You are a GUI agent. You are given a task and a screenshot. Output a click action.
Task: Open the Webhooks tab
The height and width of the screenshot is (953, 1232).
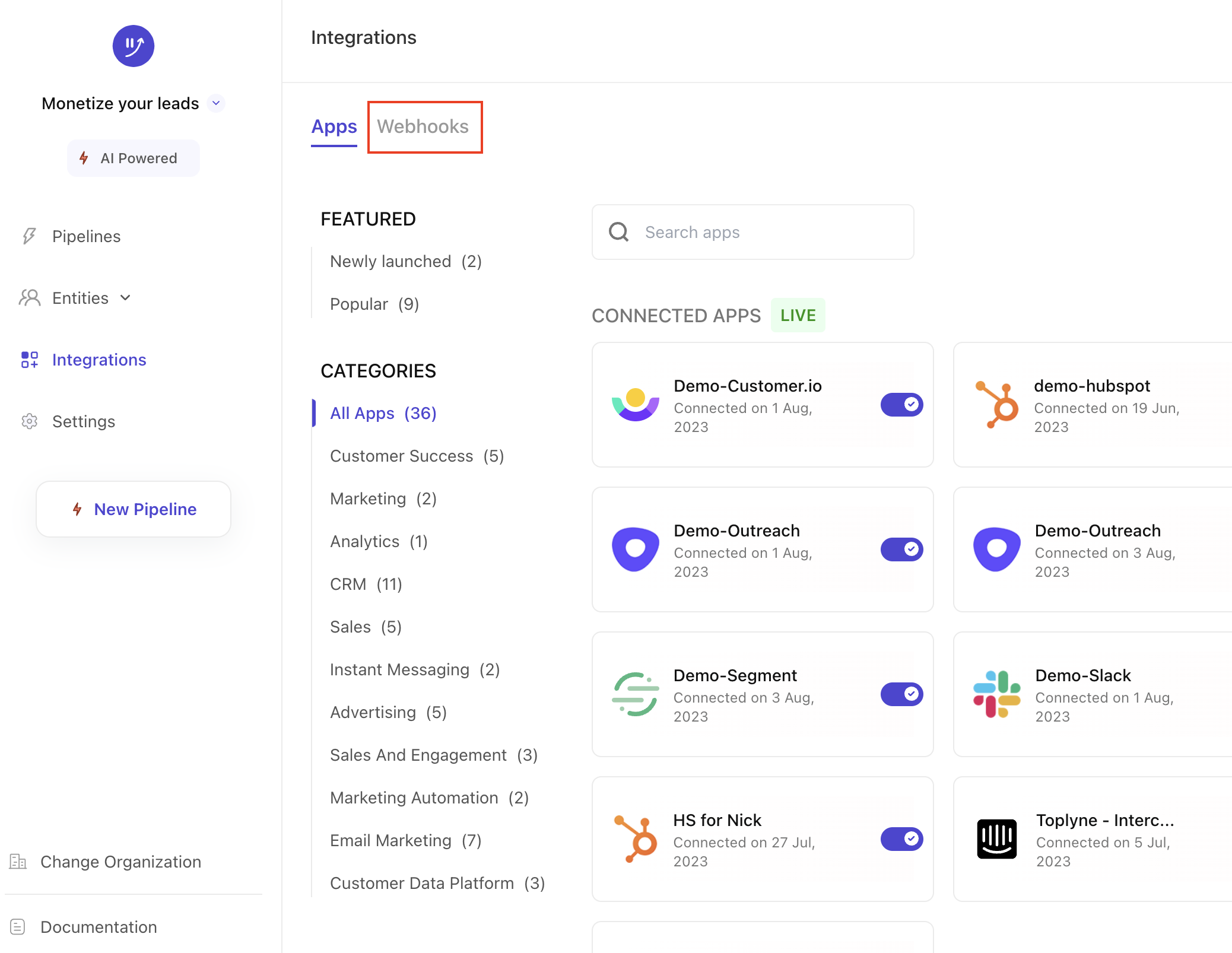pyautogui.click(x=423, y=126)
